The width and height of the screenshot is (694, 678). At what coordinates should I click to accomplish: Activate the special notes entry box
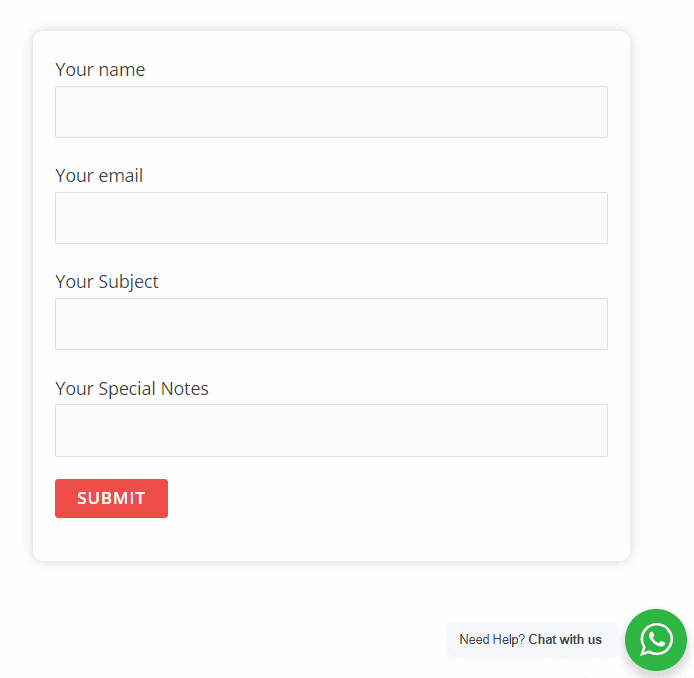[x=331, y=430]
